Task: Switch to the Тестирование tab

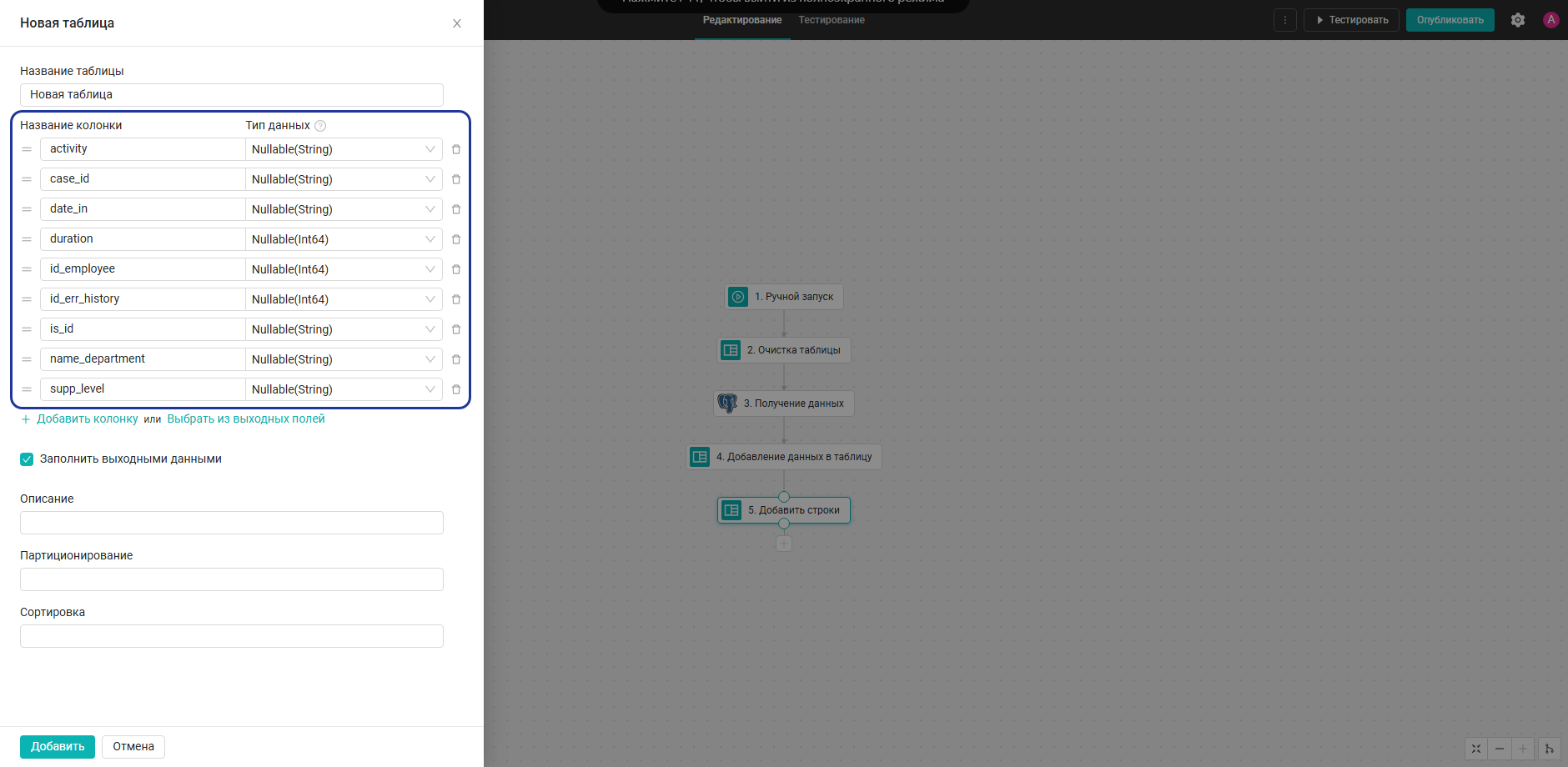Action: [832, 20]
